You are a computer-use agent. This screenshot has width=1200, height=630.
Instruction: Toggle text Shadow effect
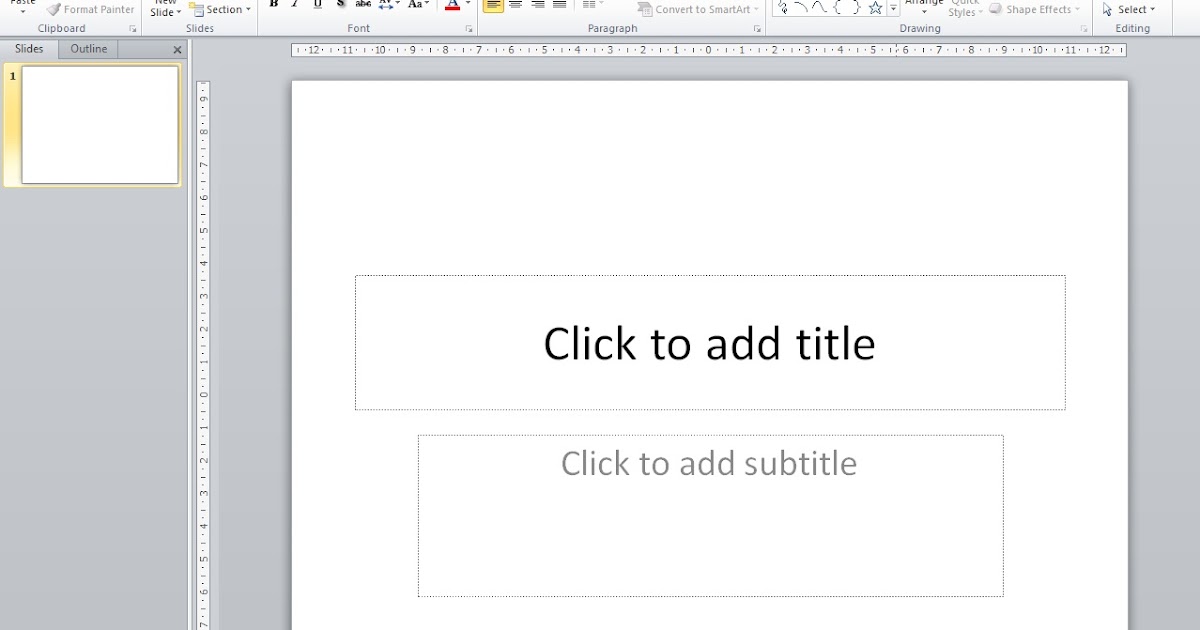(x=340, y=4)
